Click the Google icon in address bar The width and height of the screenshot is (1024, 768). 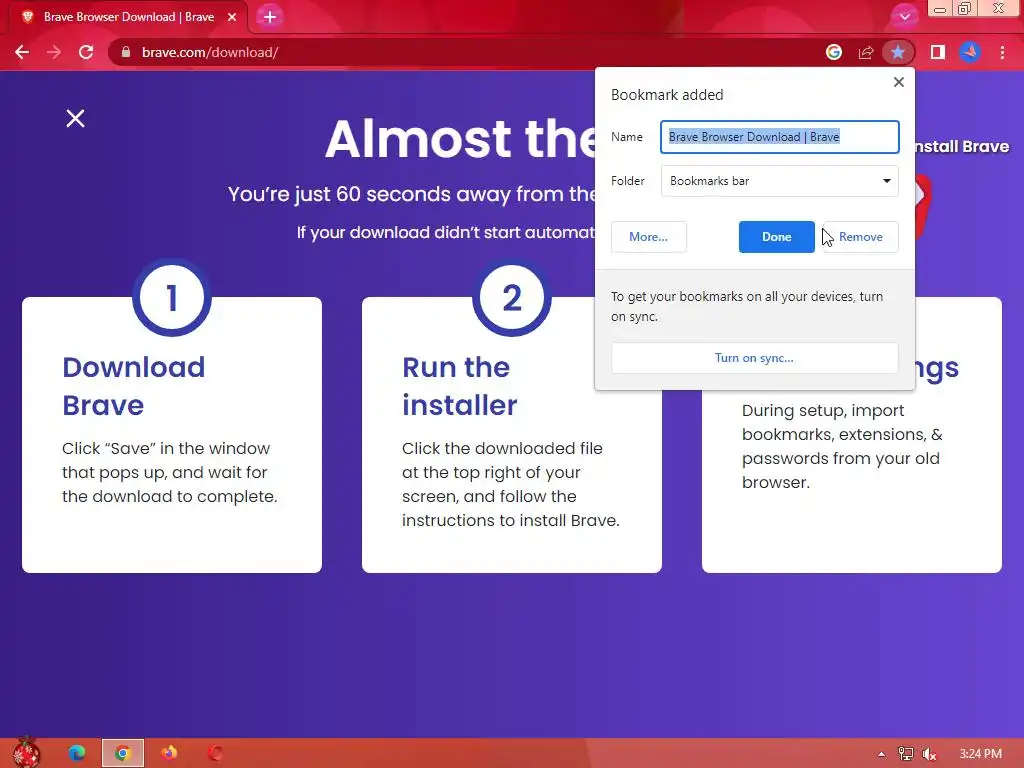pyautogui.click(x=833, y=52)
